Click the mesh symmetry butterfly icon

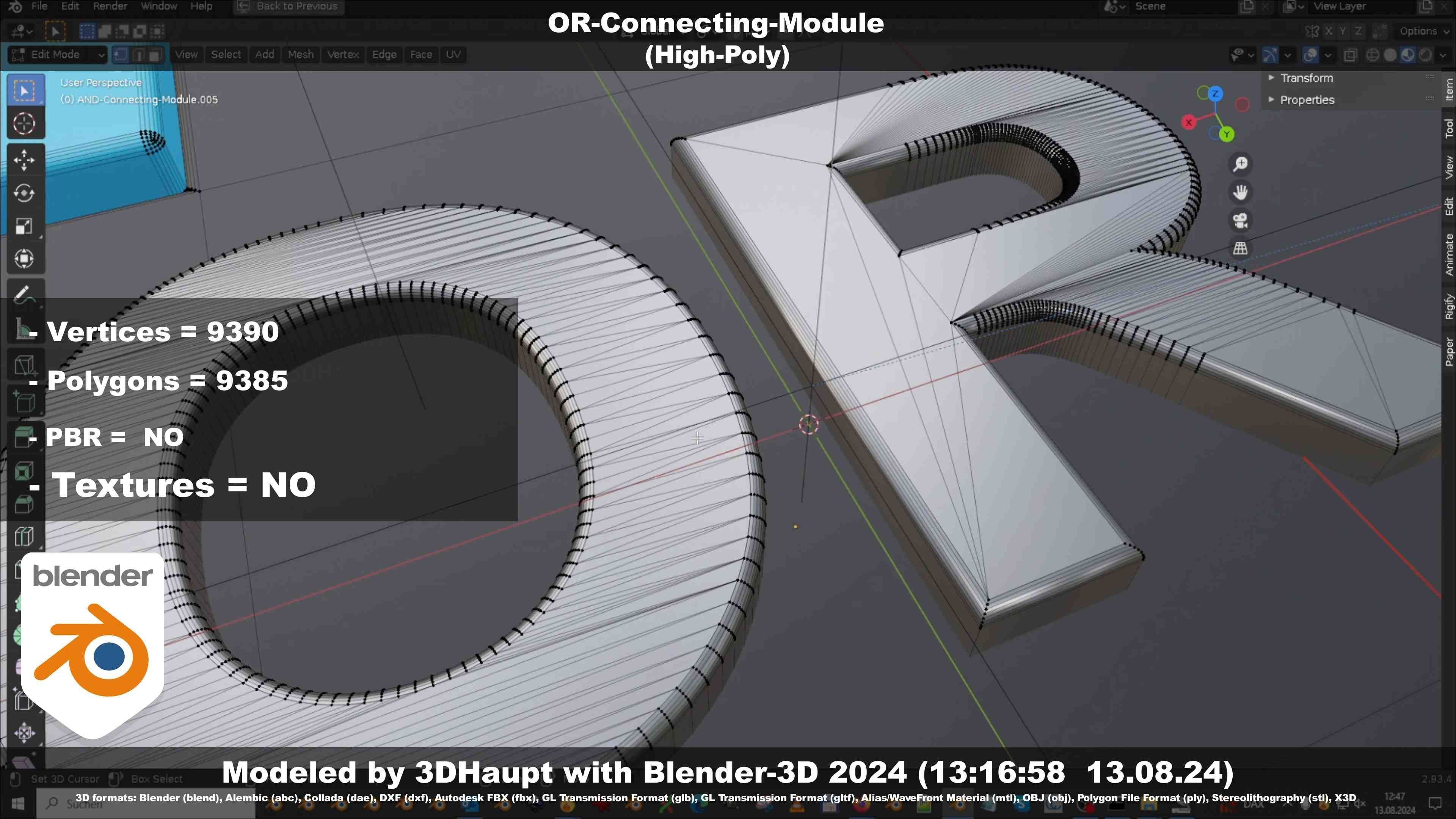click(1312, 31)
